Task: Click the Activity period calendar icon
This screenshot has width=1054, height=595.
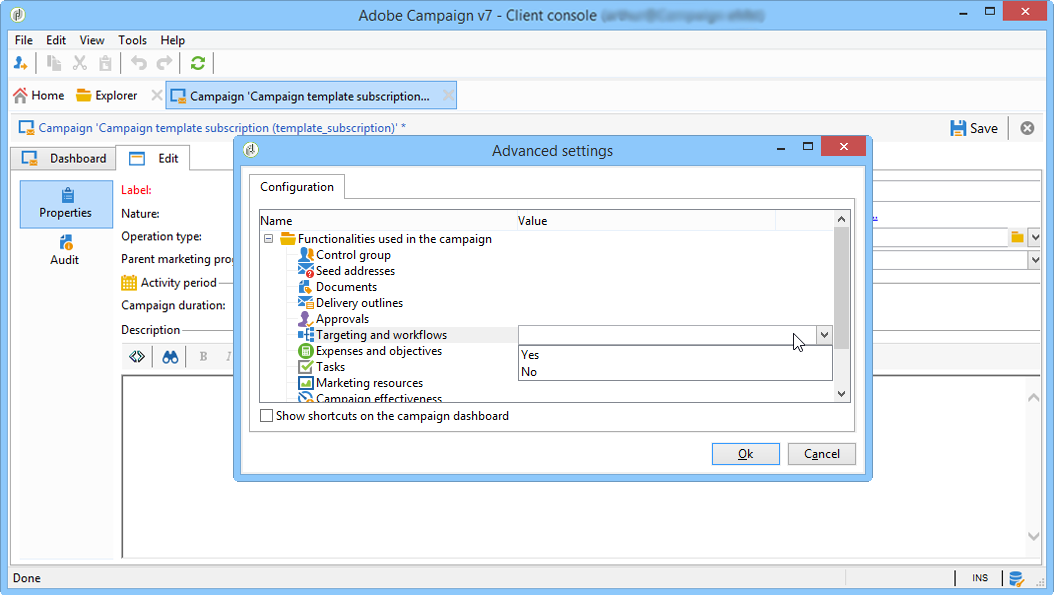Action: [x=128, y=283]
